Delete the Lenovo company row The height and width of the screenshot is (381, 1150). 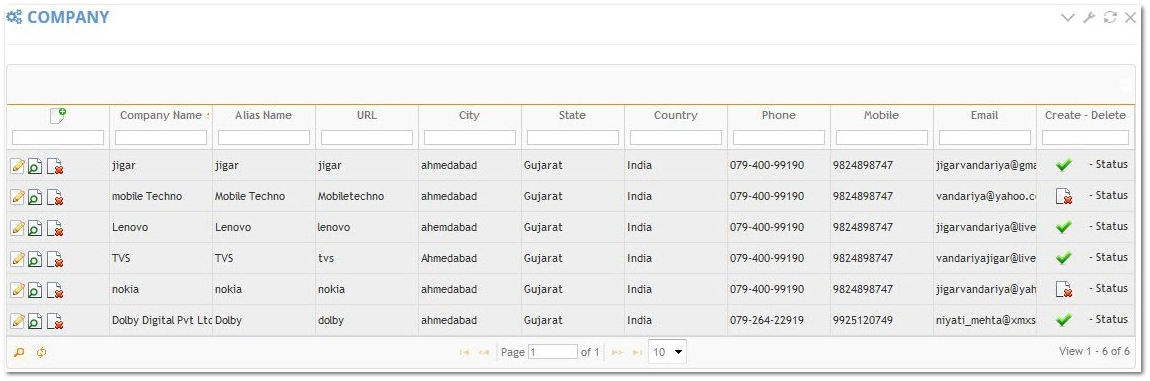(55, 228)
